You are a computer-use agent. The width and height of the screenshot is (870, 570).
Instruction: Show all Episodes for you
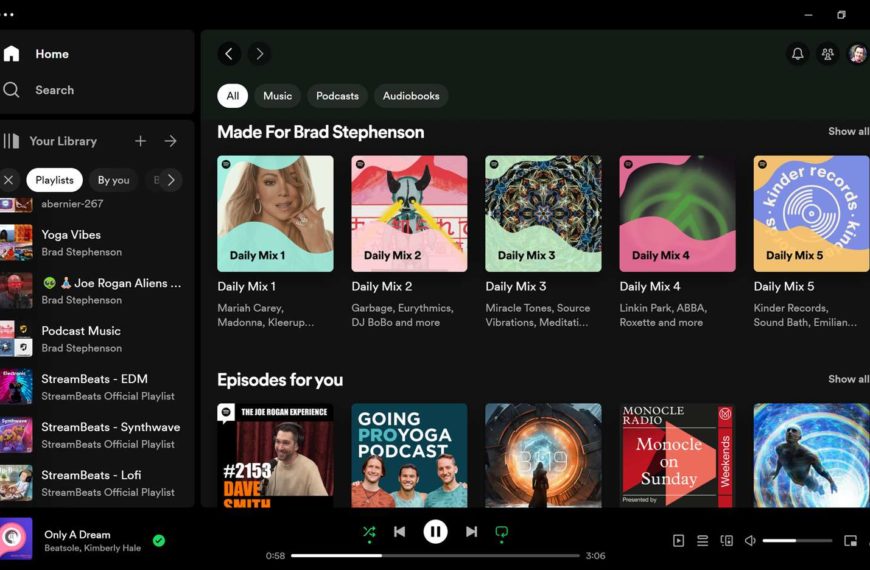(x=848, y=379)
